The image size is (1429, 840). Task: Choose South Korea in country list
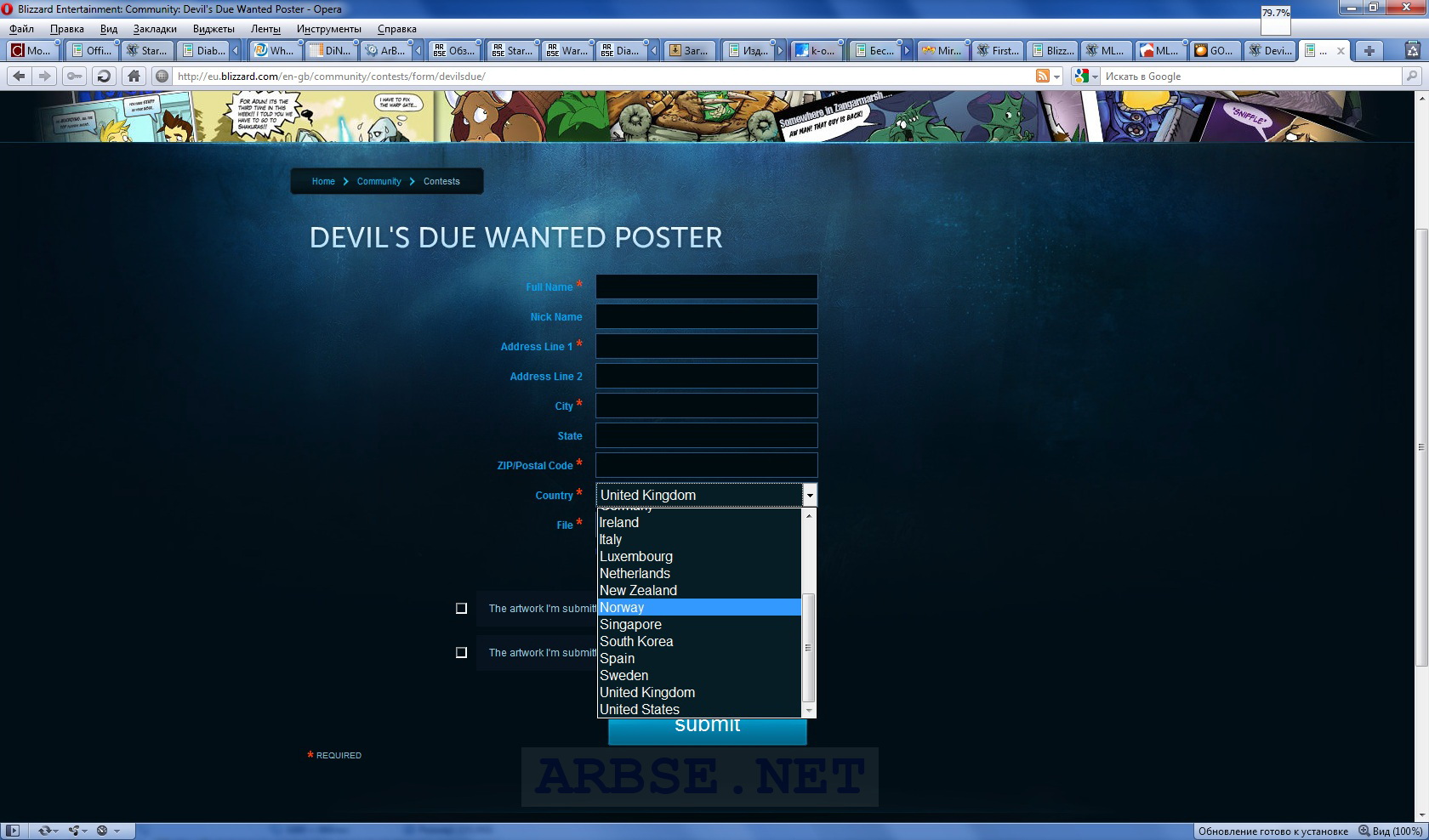[x=699, y=641]
